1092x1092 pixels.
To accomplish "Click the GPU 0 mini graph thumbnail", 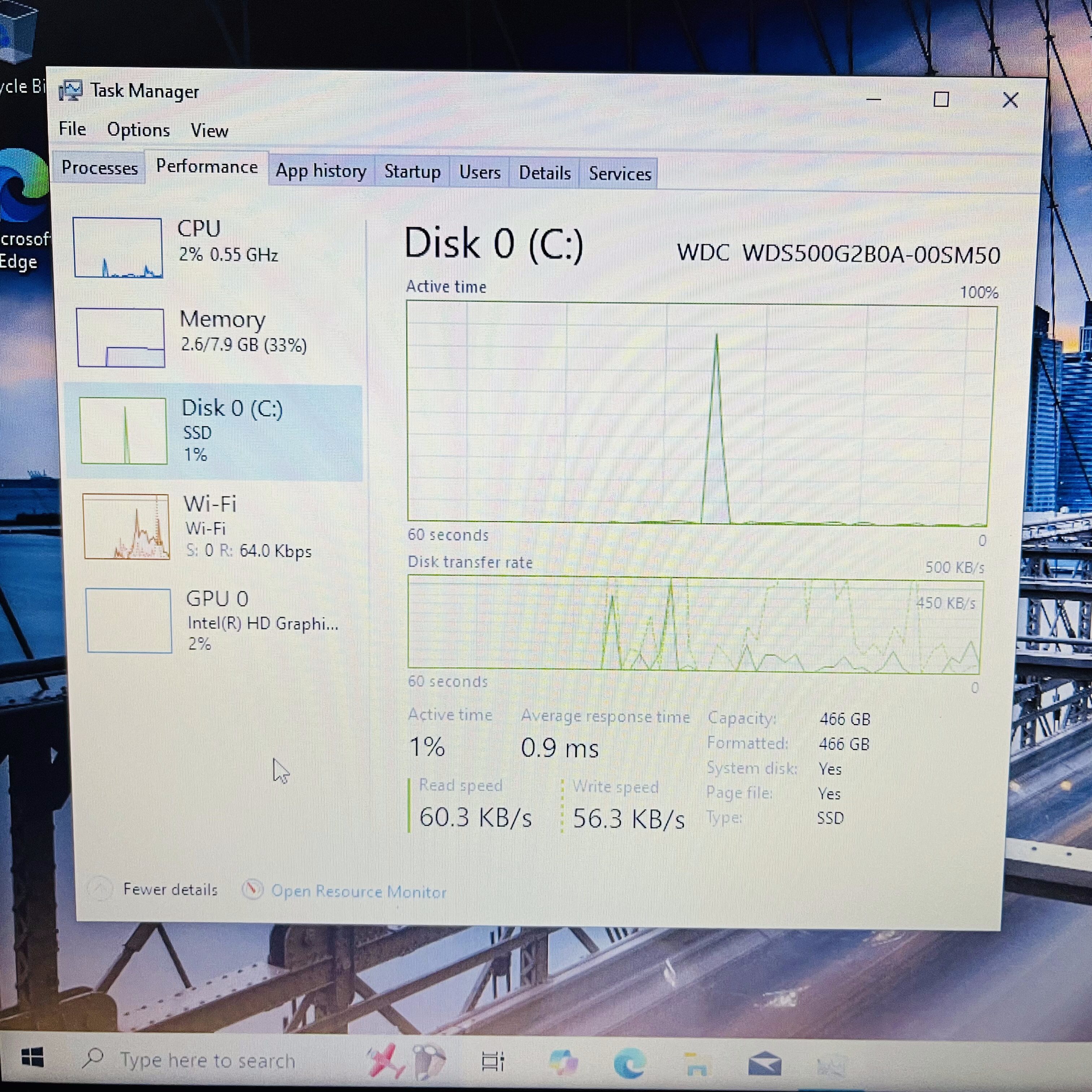I will 129,621.
